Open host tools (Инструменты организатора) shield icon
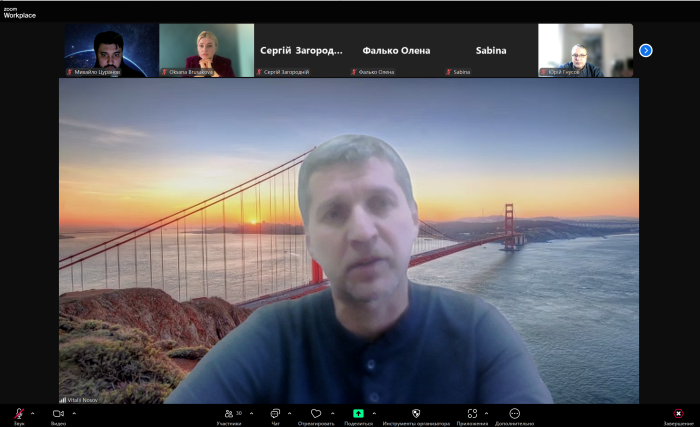Image resolution: width=700 pixels, height=427 pixels. pos(416,413)
